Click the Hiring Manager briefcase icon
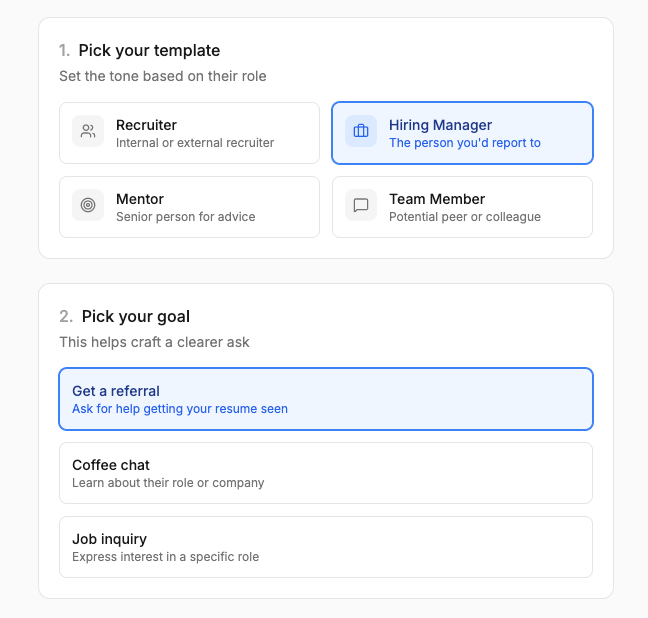The height and width of the screenshot is (618, 648). tap(361, 131)
